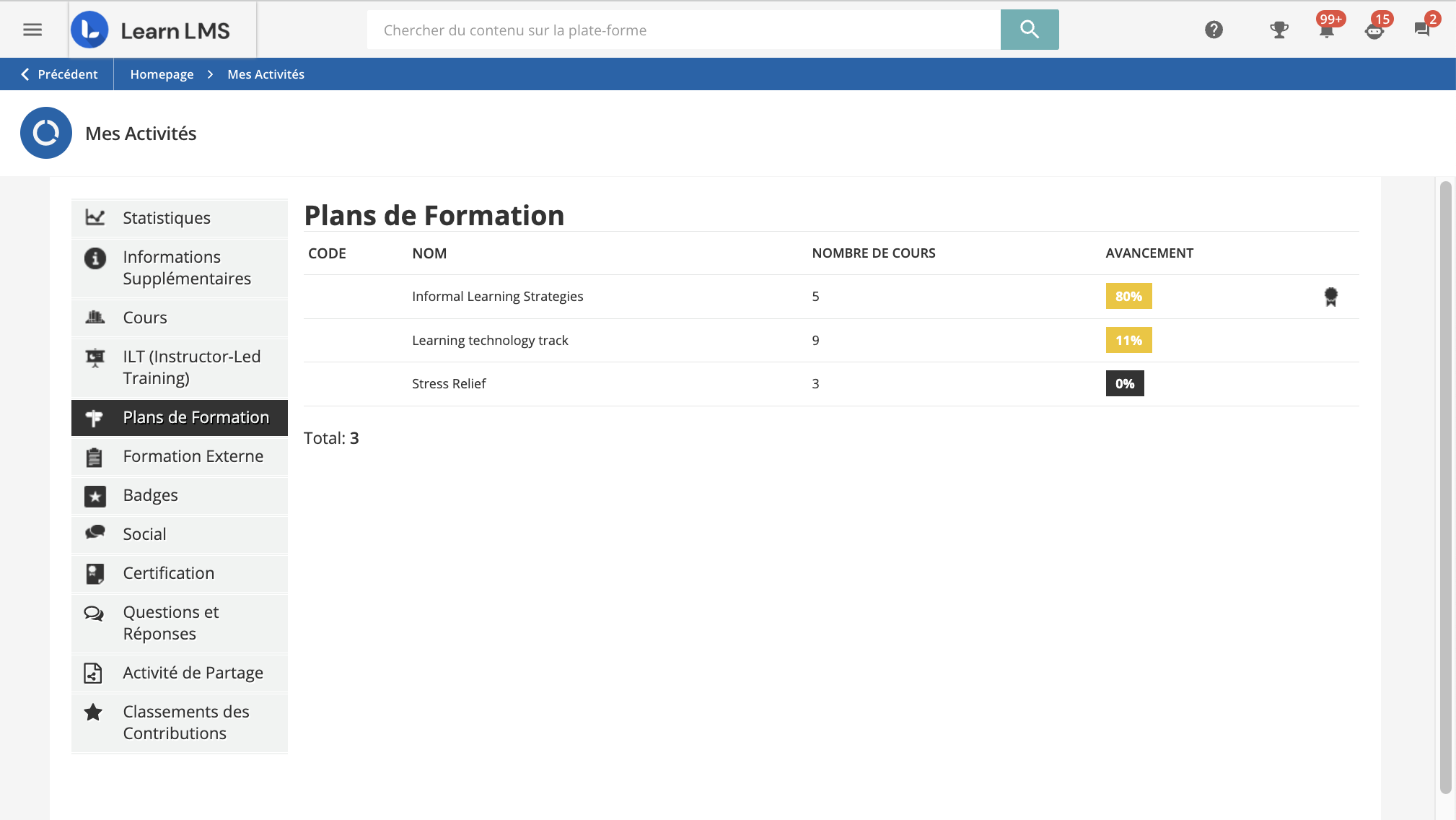Viewport: 1456px width, 820px height.
Task: Click the Cours sidebar icon
Action: click(x=95, y=317)
